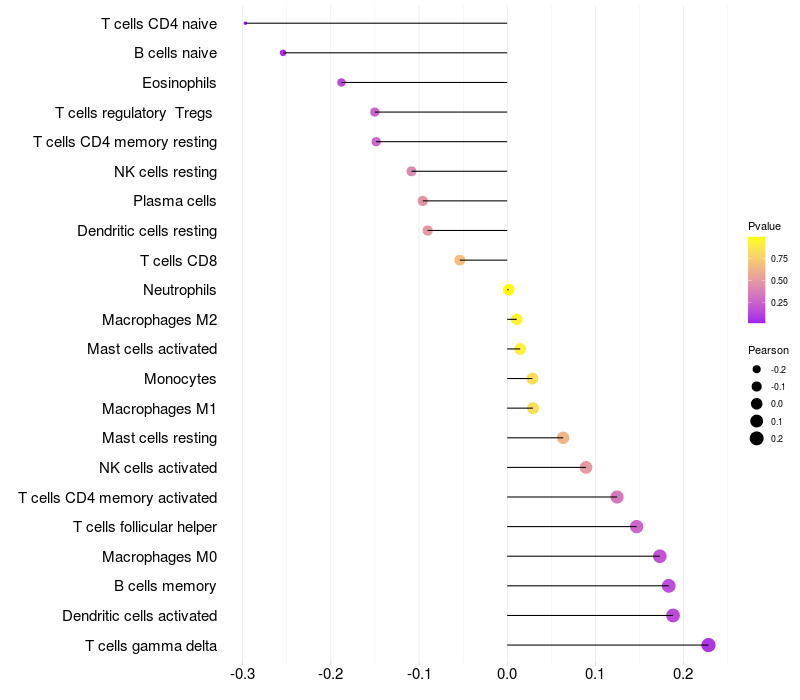The height and width of the screenshot is (700, 800).
Task: Click the B cells naive data point
Action: coord(283,53)
